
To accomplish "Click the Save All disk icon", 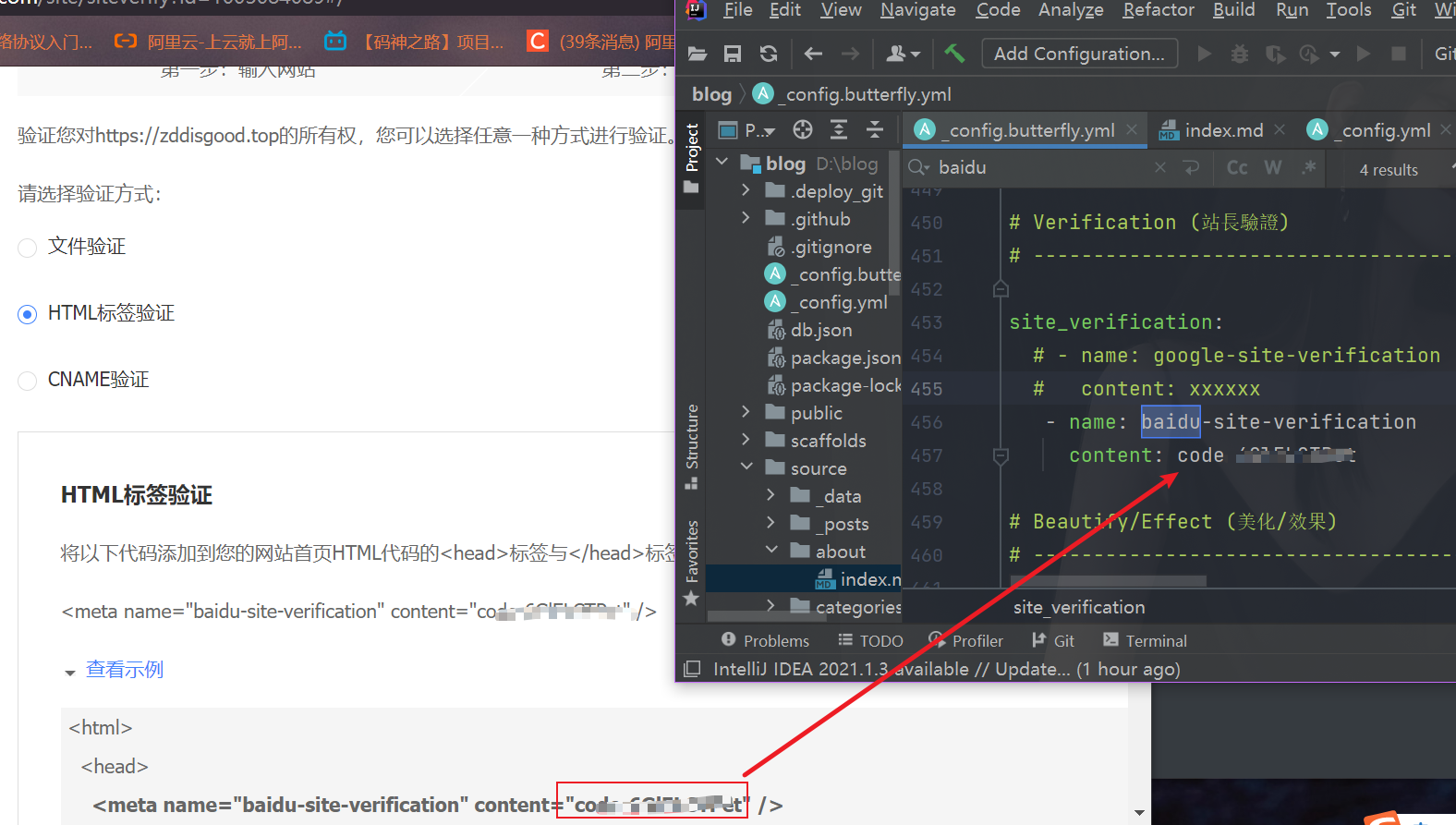I will click(x=733, y=54).
